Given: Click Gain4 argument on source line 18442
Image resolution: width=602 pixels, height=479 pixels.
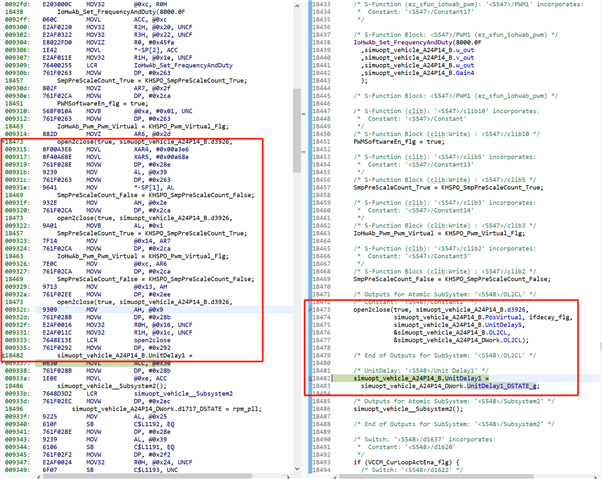Looking at the screenshot, I should coord(465,73).
